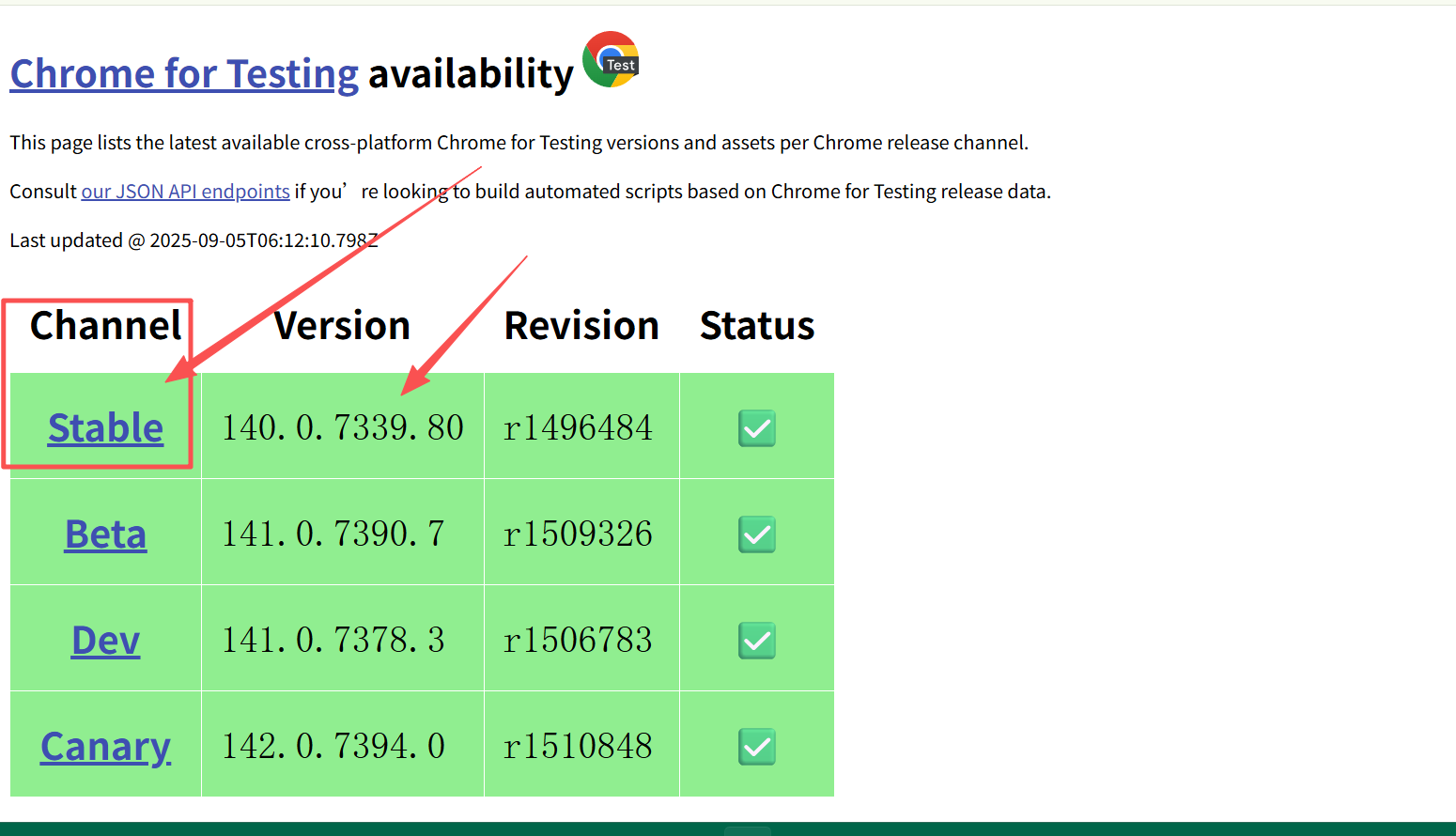Click the Canary row status checkmark icon
Screen dimensions: 1456x836
click(756, 747)
